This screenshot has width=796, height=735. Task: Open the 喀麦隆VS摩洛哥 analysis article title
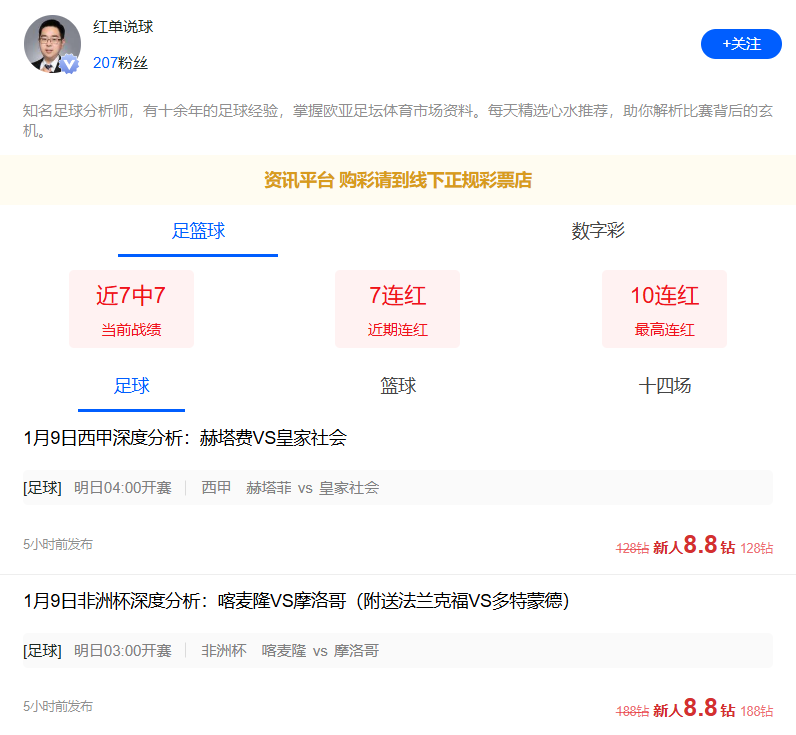[296, 601]
